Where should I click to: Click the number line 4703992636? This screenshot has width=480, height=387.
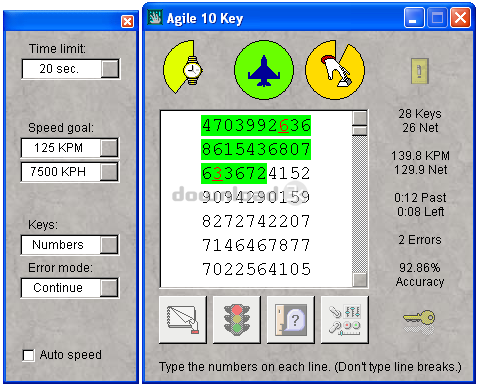[256, 126]
